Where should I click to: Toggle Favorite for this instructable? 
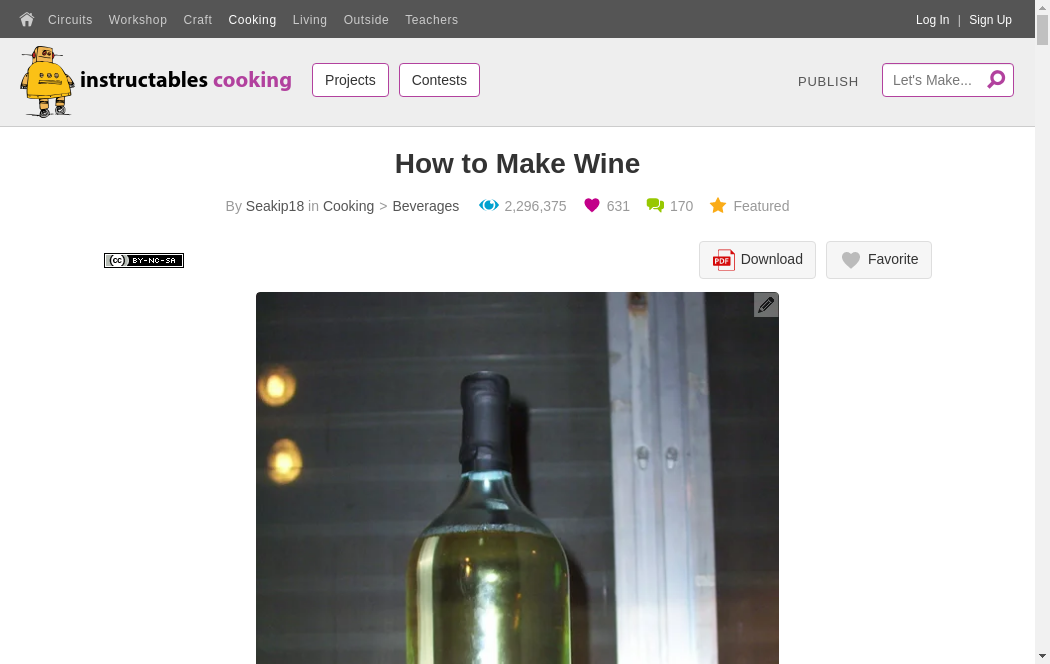[879, 260]
